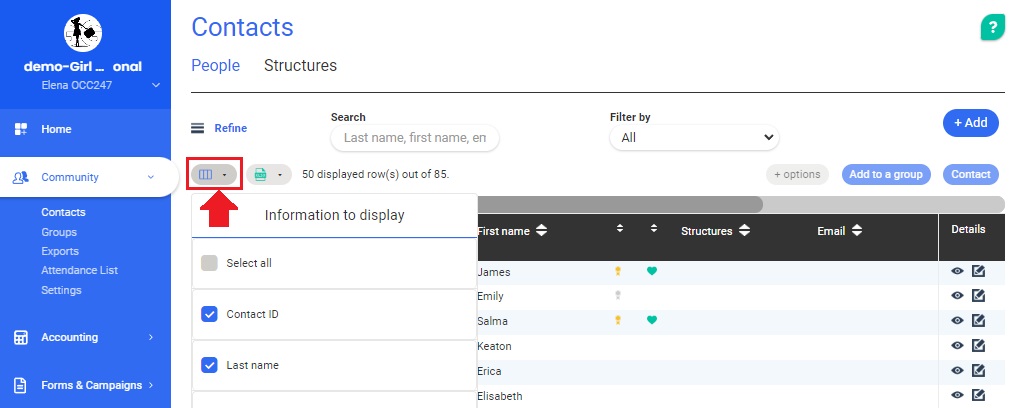1020x408 pixels.
Task: Tick the Select all checkbox
Action: tap(209, 263)
